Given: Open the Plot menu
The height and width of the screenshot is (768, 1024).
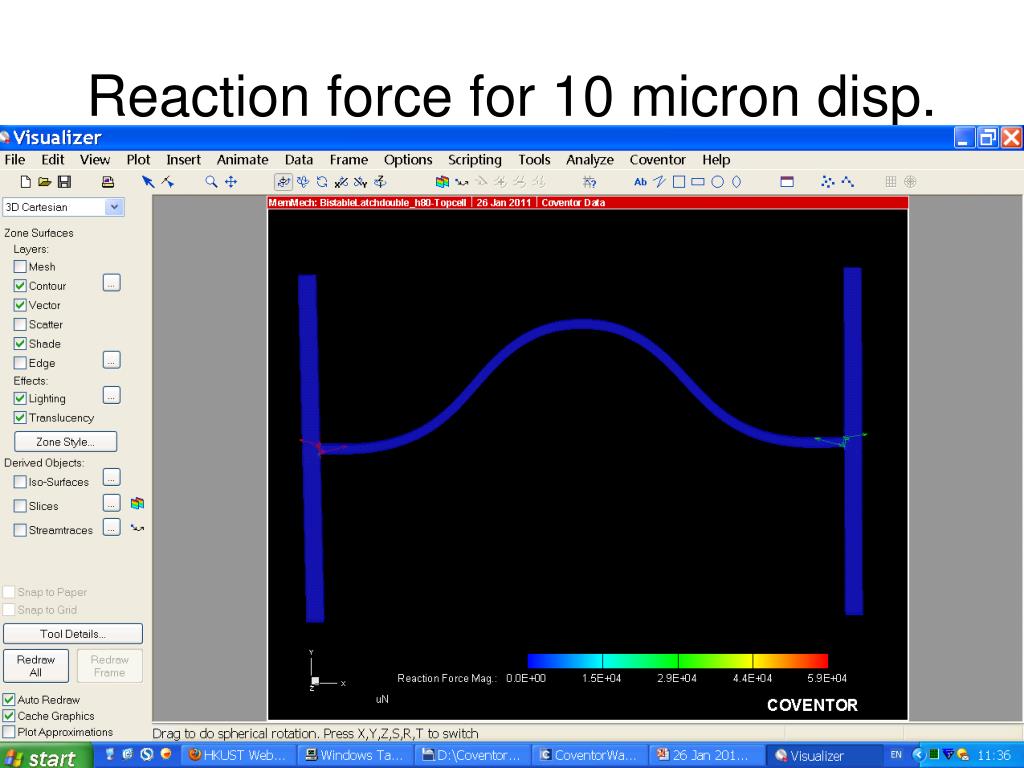Looking at the screenshot, I should click(138, 160).
